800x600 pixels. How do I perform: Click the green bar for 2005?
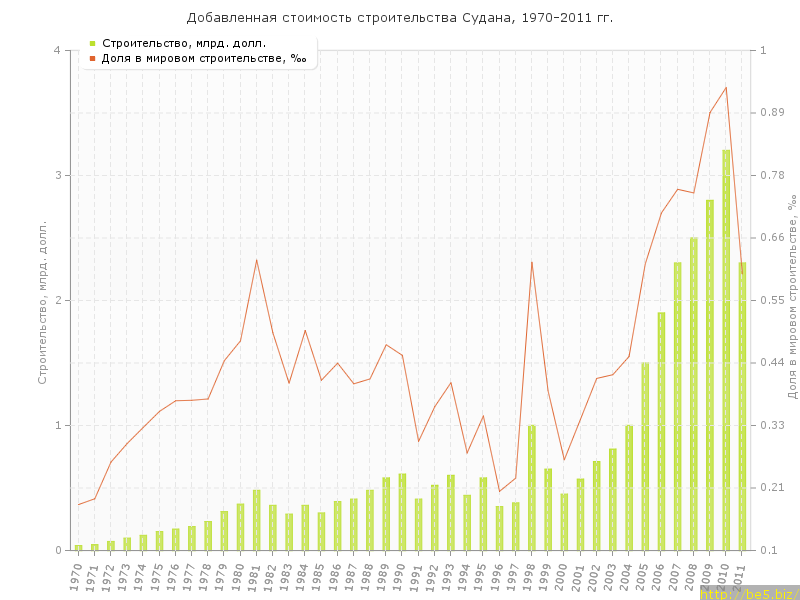[645, 456]
